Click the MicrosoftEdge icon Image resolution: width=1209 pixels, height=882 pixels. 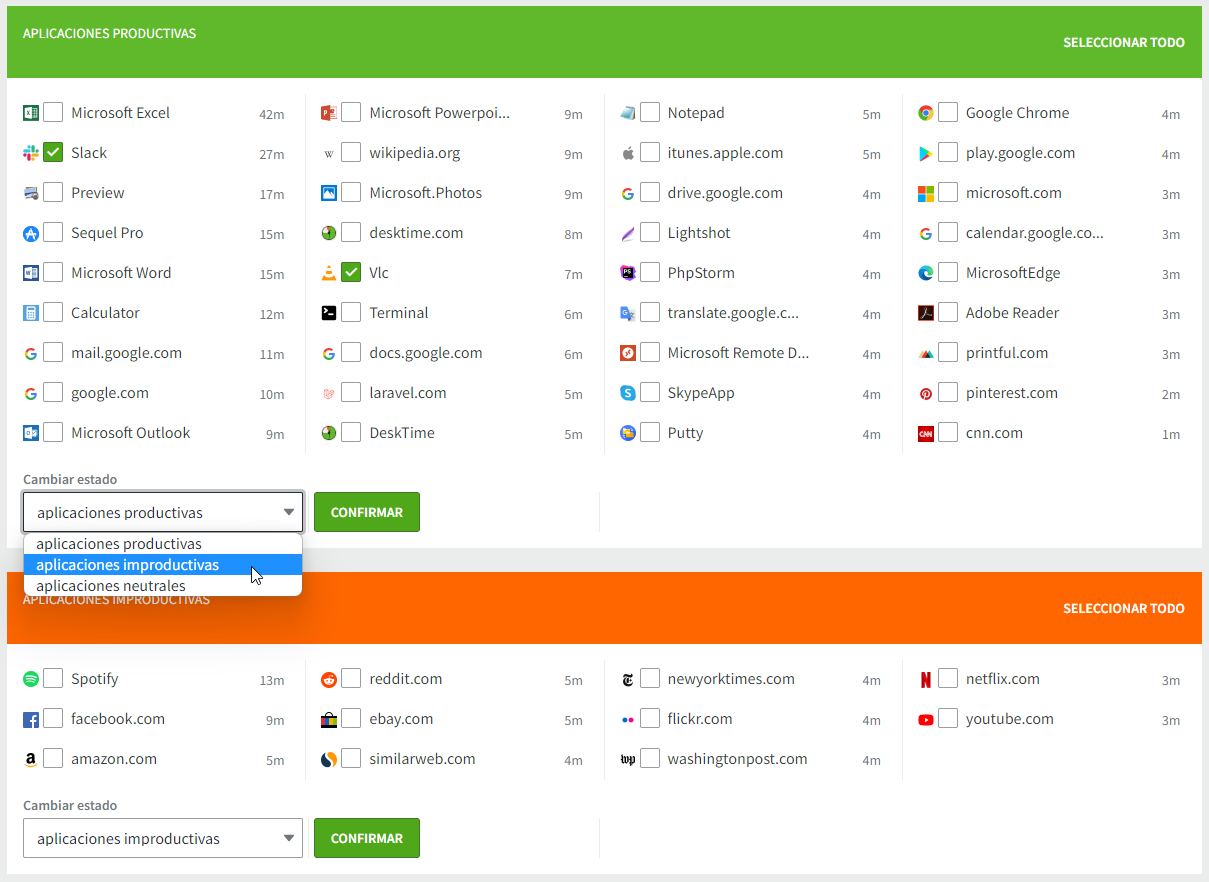click(x=926, y=273)
